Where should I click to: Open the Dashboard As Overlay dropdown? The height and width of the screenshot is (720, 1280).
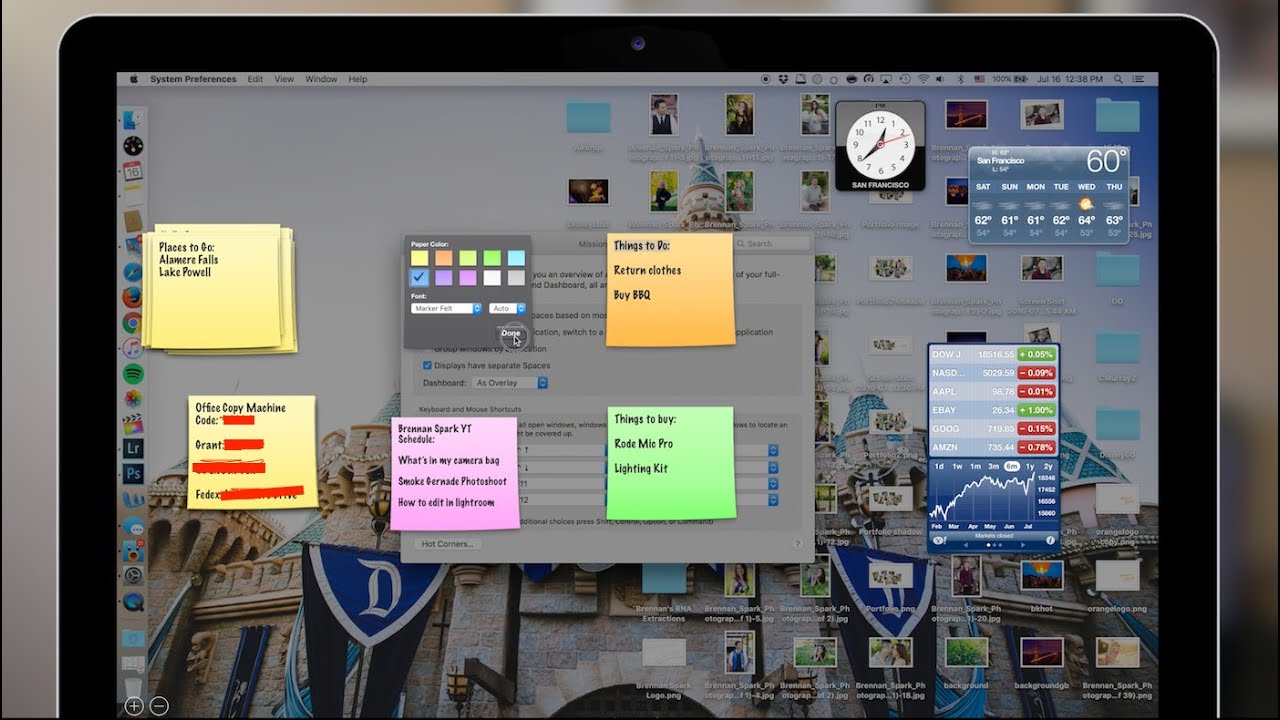click(509, 383)
